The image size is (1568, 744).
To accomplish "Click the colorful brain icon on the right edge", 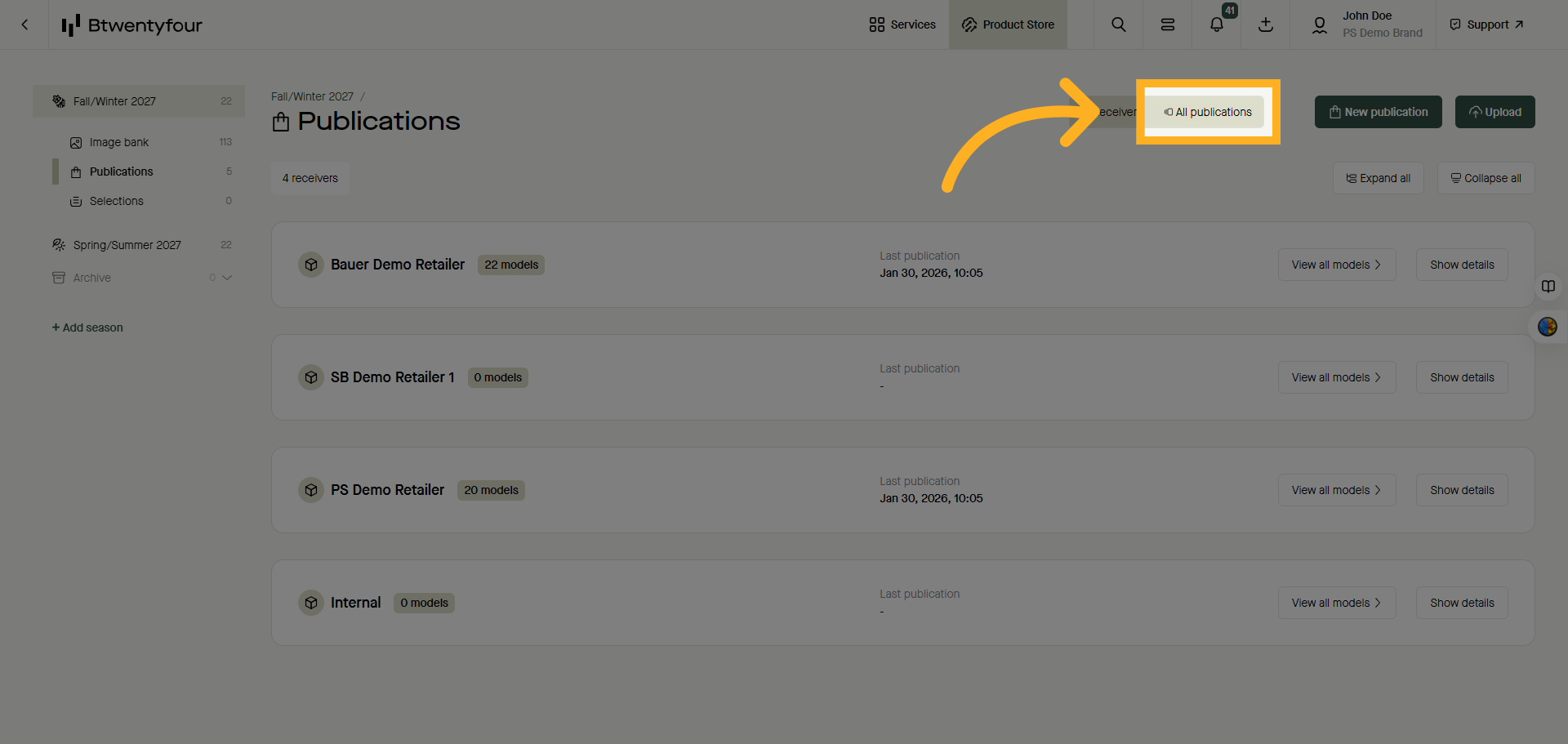I will (x=1548, y=327).
